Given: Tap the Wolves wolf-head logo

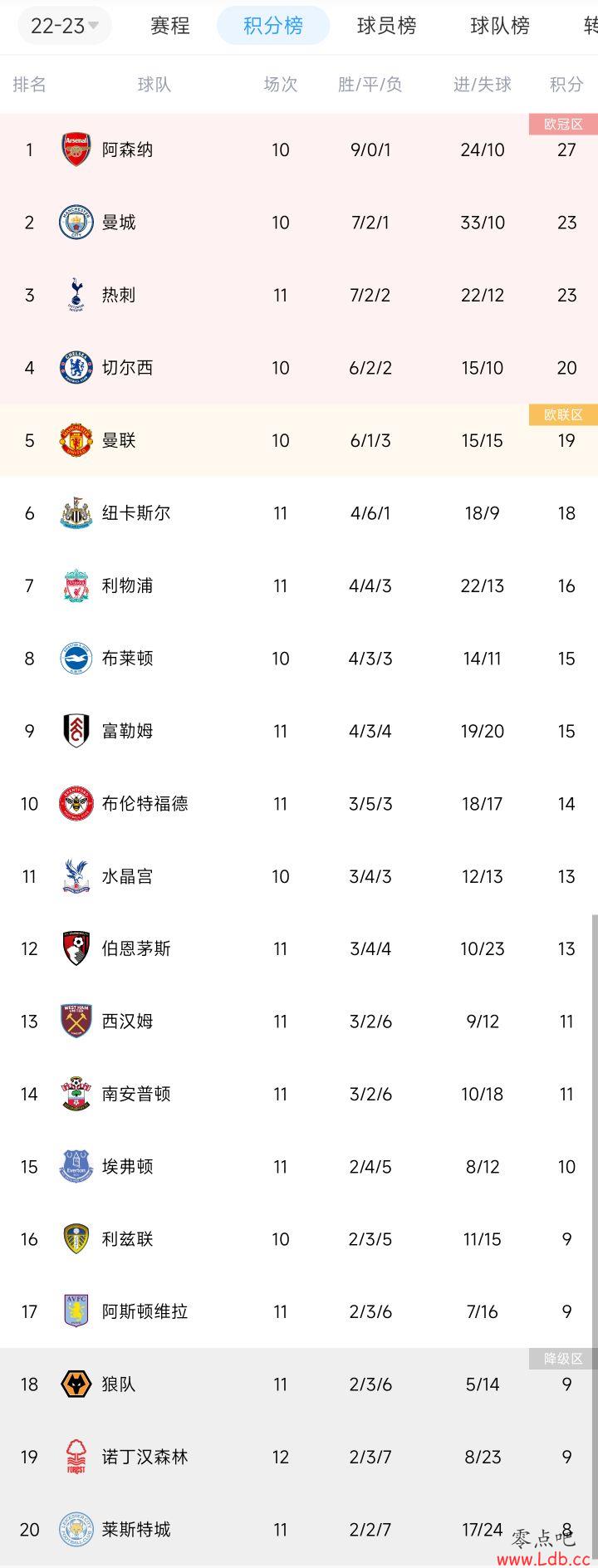Looking at the screenshot, I should pos(76,1384).
